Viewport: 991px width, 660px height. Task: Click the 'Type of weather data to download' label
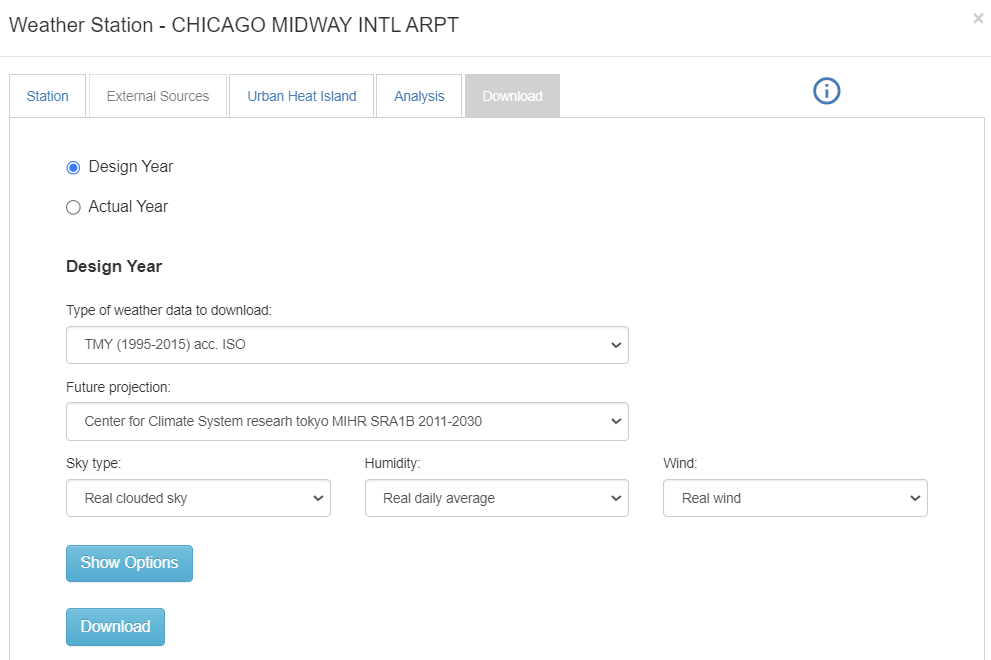pos(169,310)
